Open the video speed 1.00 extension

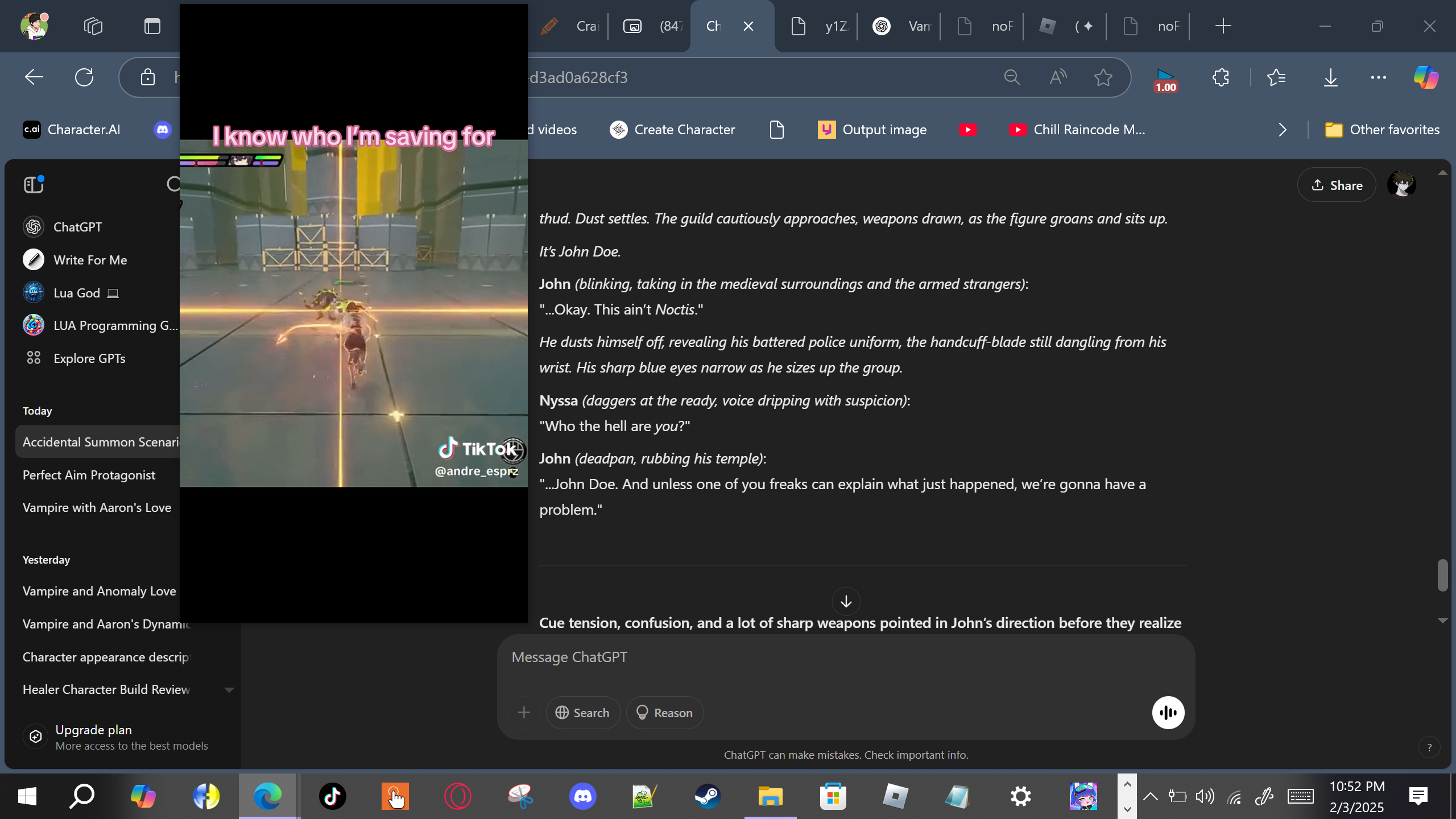coord(1165,80)
